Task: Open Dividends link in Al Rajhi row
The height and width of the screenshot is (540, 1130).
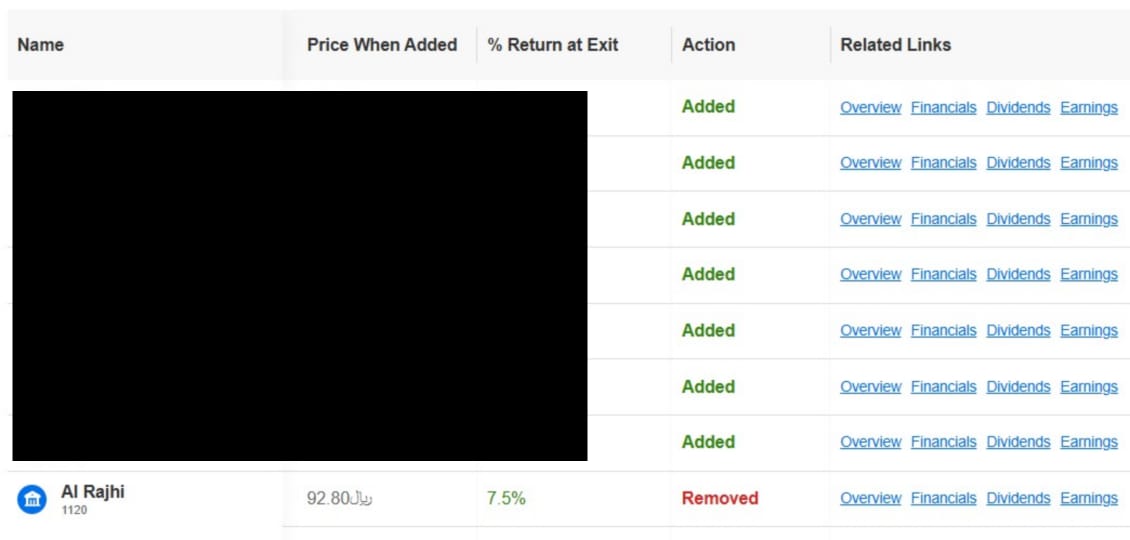Action: pyautogui.click(x=1018, y=498)
